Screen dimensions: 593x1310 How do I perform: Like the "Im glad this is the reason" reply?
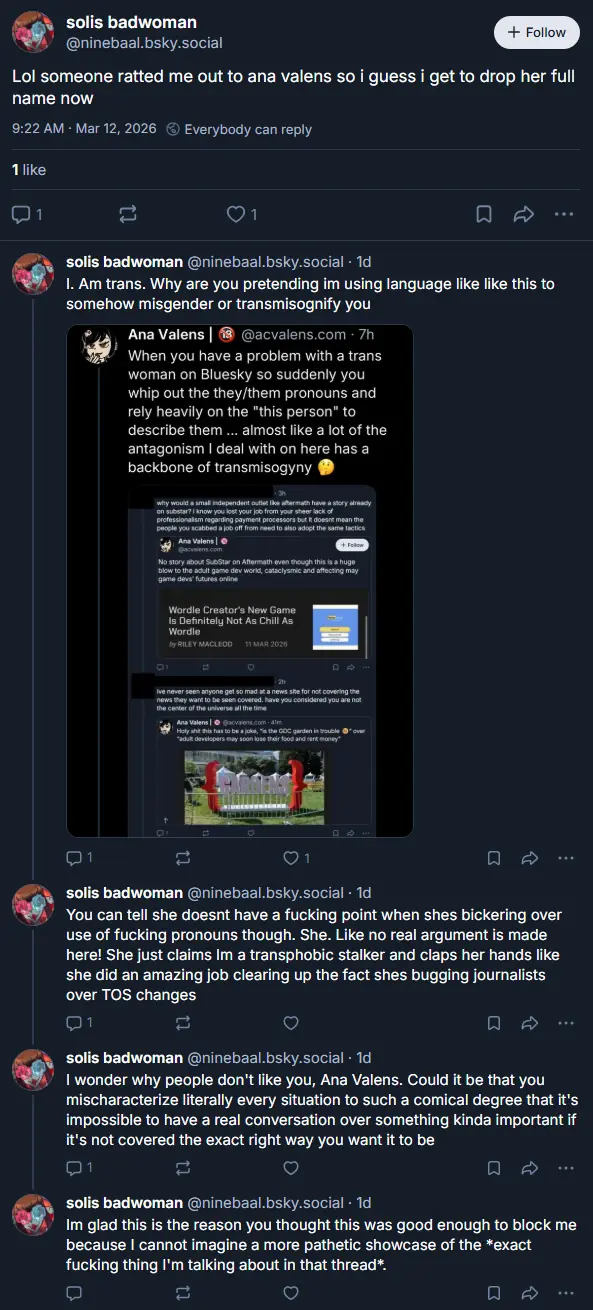tap(291, 1294)
